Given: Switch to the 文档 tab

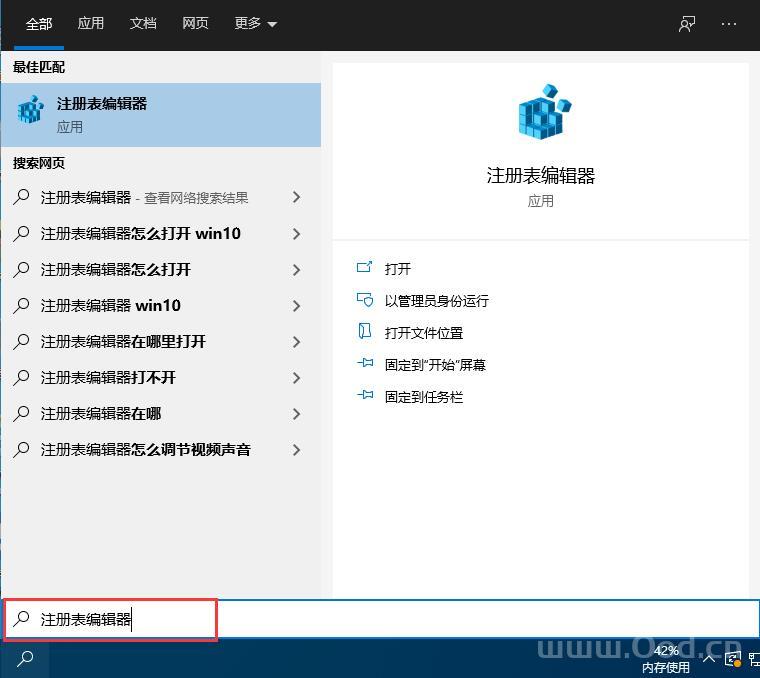Looking at the screenshot, I should [143, 24].
